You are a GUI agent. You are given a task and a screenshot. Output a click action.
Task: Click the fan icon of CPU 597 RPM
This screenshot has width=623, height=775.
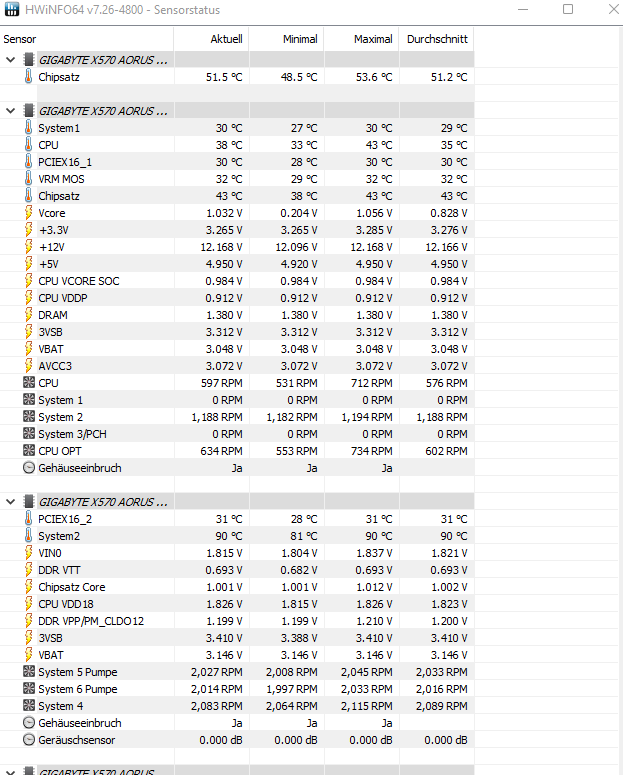pyautogui.click(x=29, y=382)
